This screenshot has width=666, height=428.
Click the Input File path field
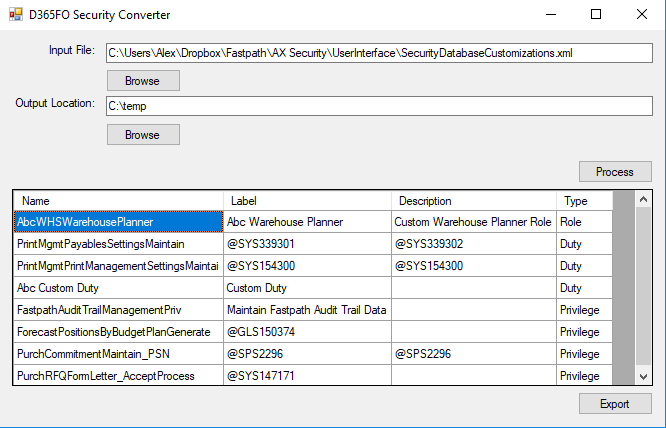point(379,53)
